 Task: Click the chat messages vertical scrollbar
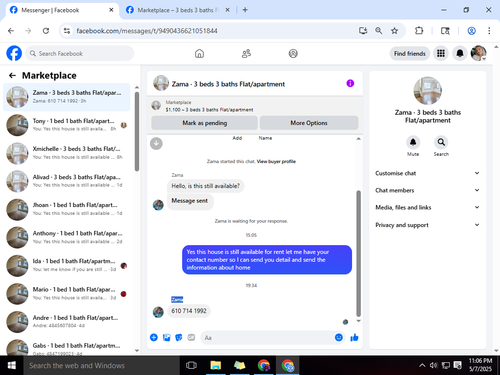tap(358, 253)
